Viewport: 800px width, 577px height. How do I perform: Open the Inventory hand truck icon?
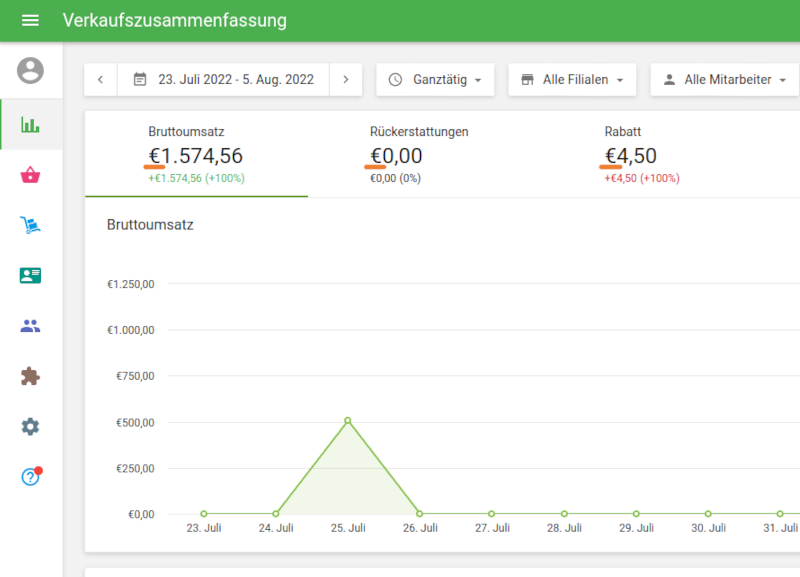coord(31,226)
